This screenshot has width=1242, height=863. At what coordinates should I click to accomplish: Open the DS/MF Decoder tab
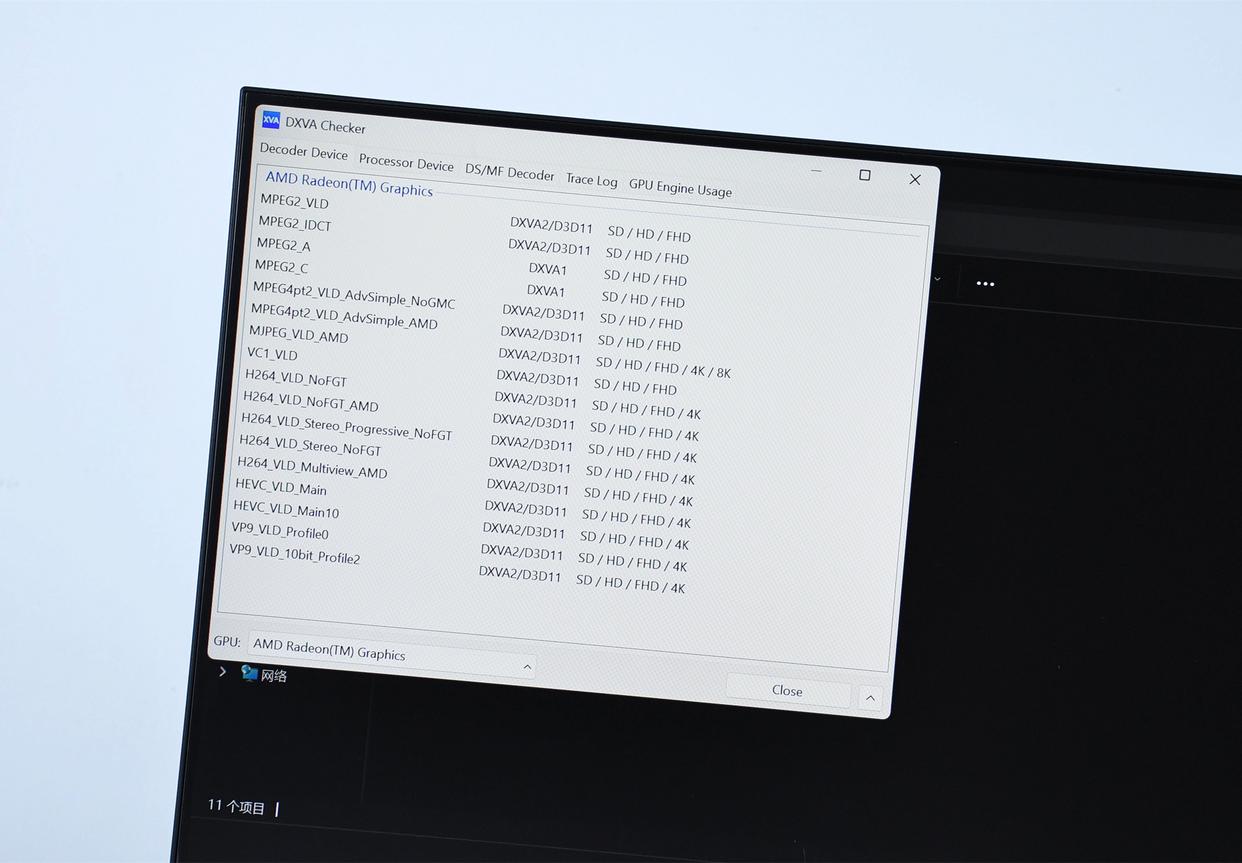(x=510, y=172)
